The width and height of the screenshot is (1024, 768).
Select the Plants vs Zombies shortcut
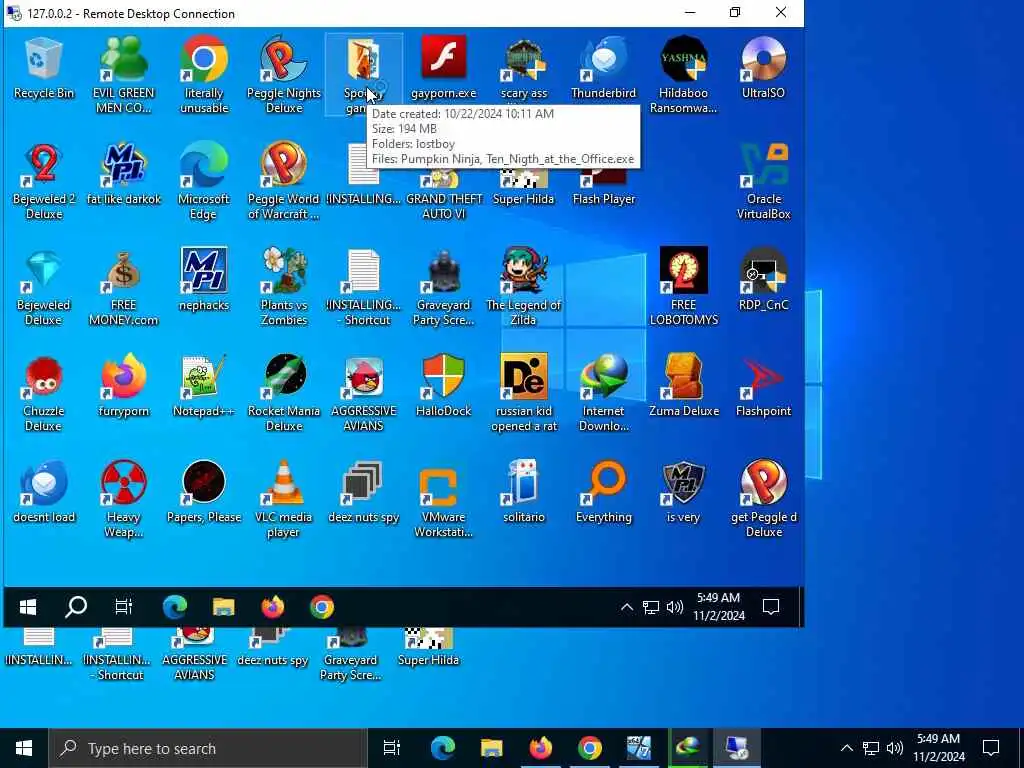point(284,287)
